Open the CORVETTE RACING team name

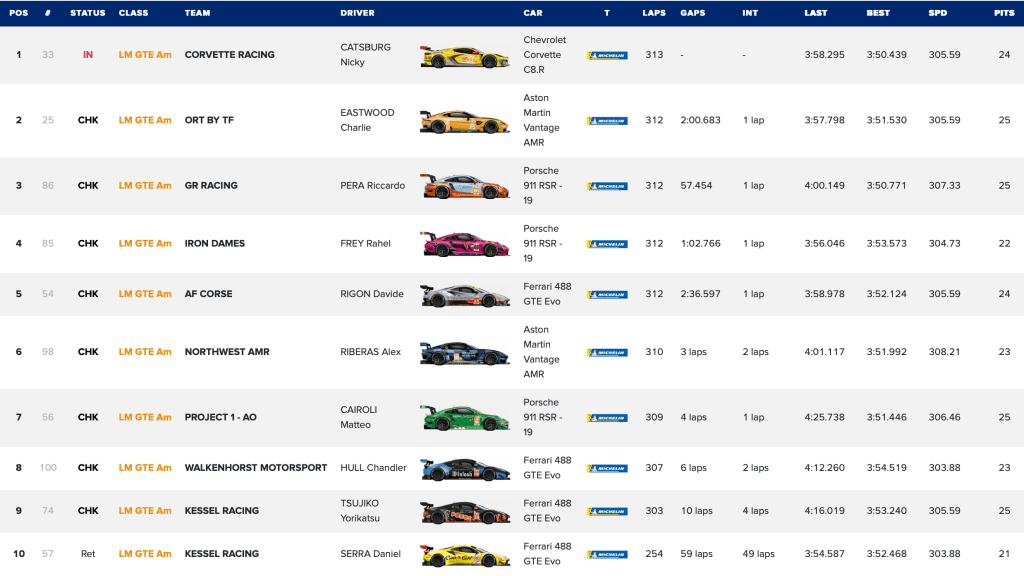pyautogui.click(x=229, y=55)
